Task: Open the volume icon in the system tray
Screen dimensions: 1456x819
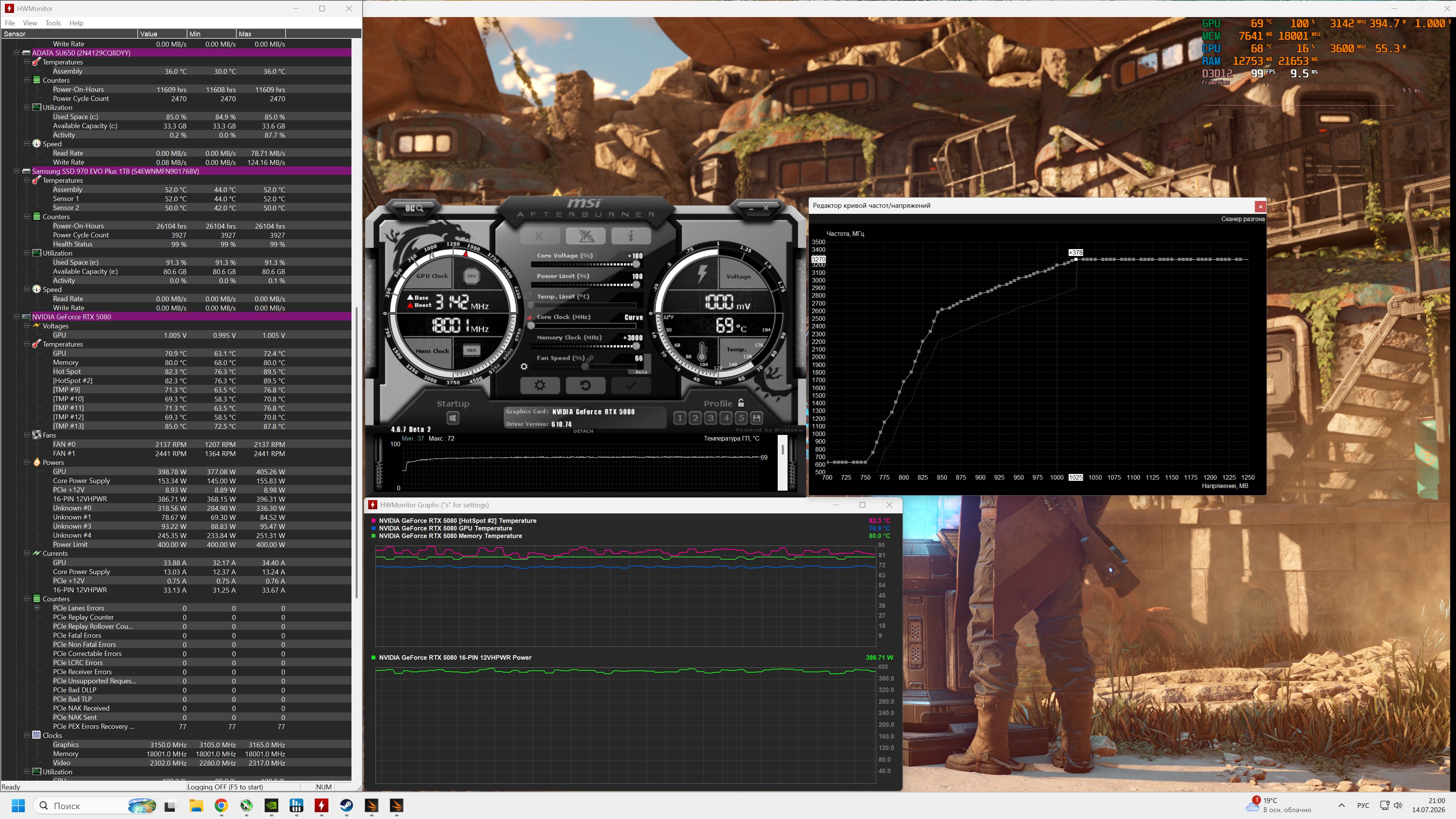Action: point(1398,805)
